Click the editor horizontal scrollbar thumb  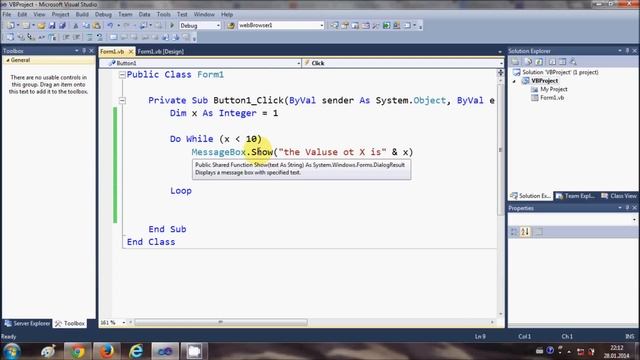[221, 322]
